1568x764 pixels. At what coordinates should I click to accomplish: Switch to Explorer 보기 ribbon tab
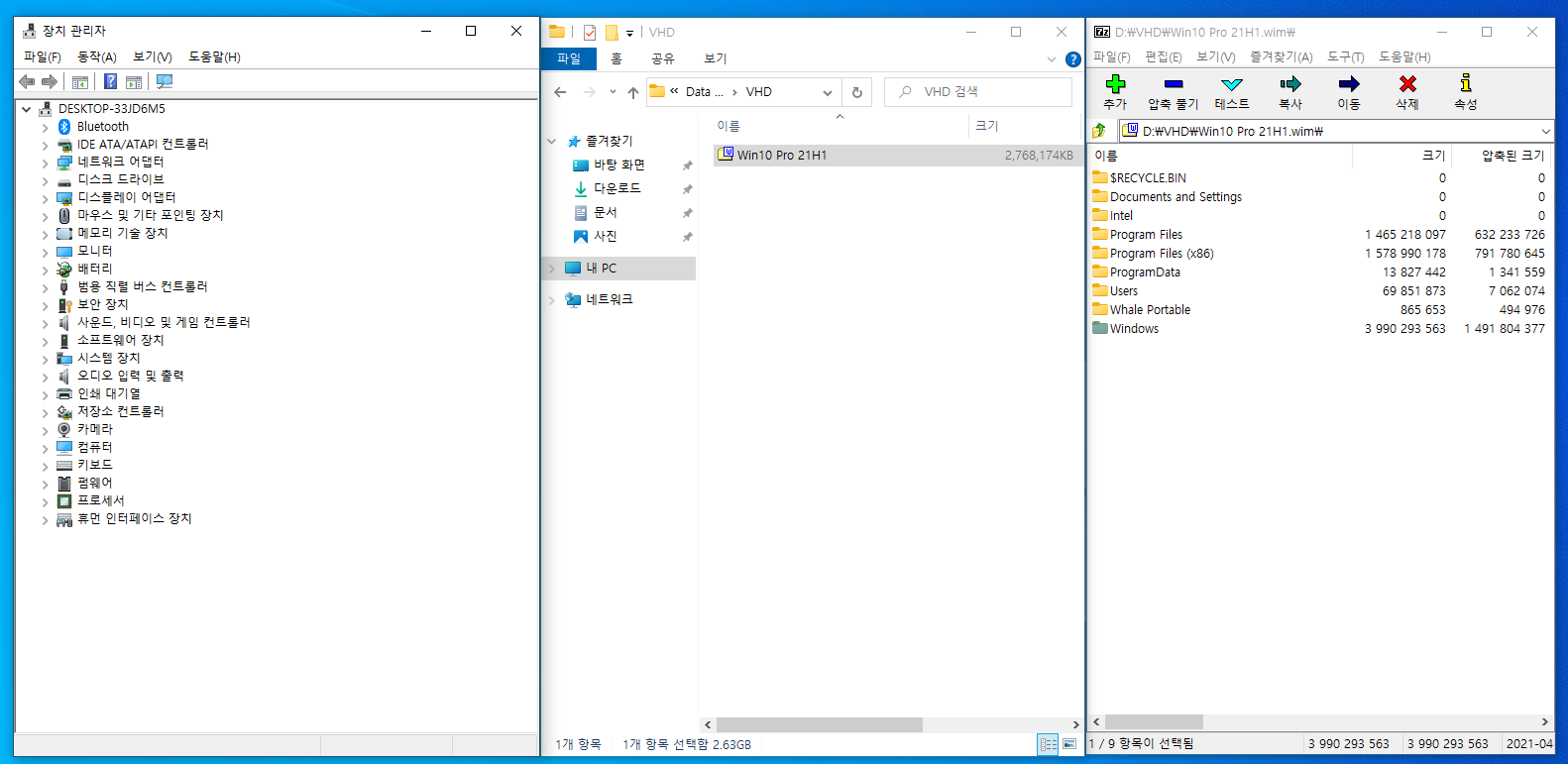[x=715, y=59]
